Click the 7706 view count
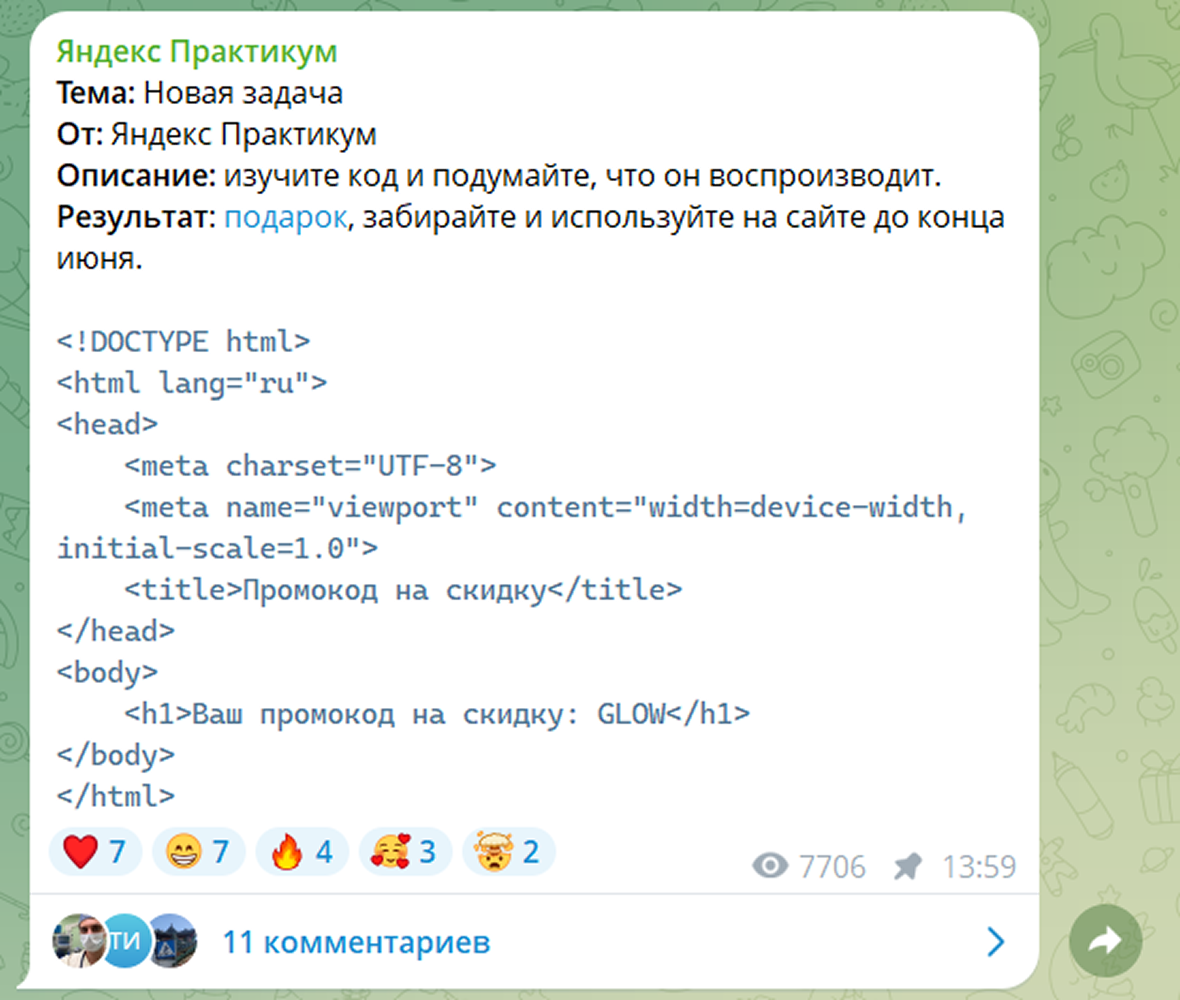This screenshot has height=1000, width=1180. (x=832, y=867)
